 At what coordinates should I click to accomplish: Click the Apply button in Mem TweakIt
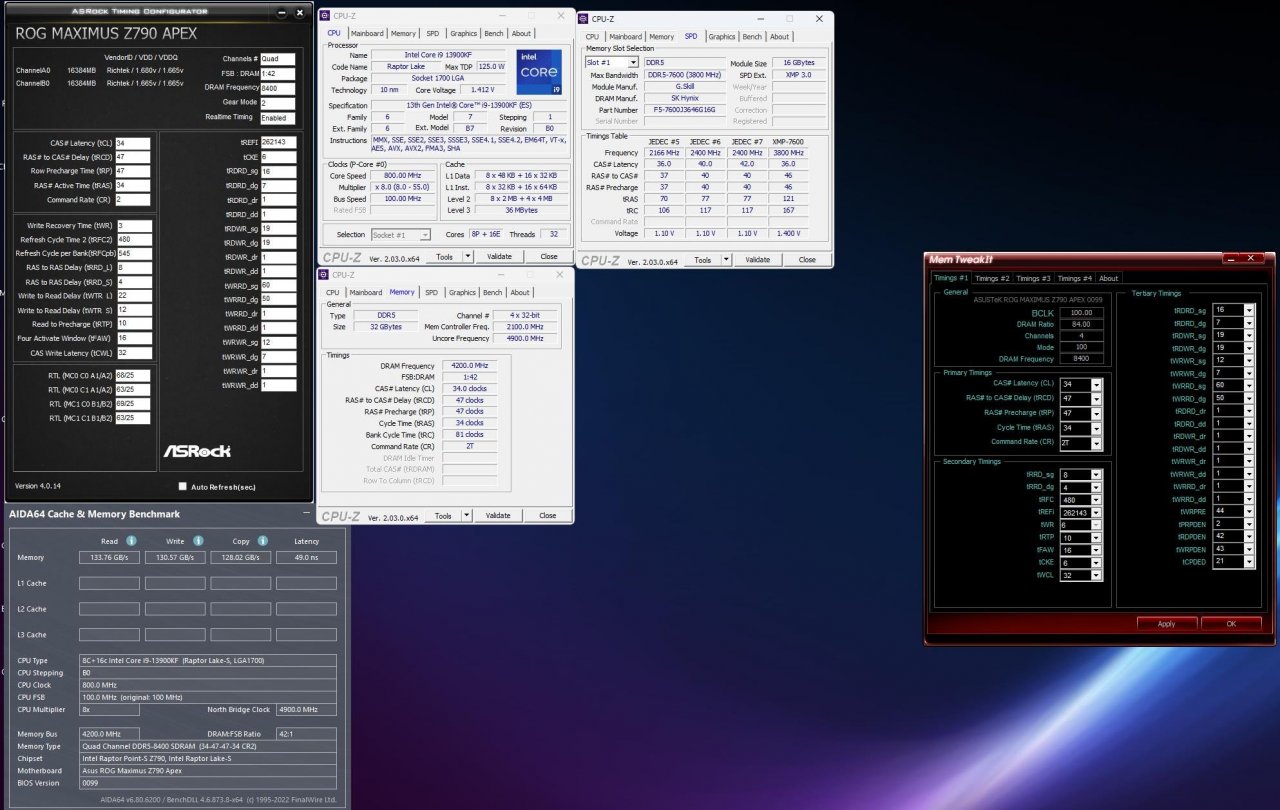[x=1166, y=623]
